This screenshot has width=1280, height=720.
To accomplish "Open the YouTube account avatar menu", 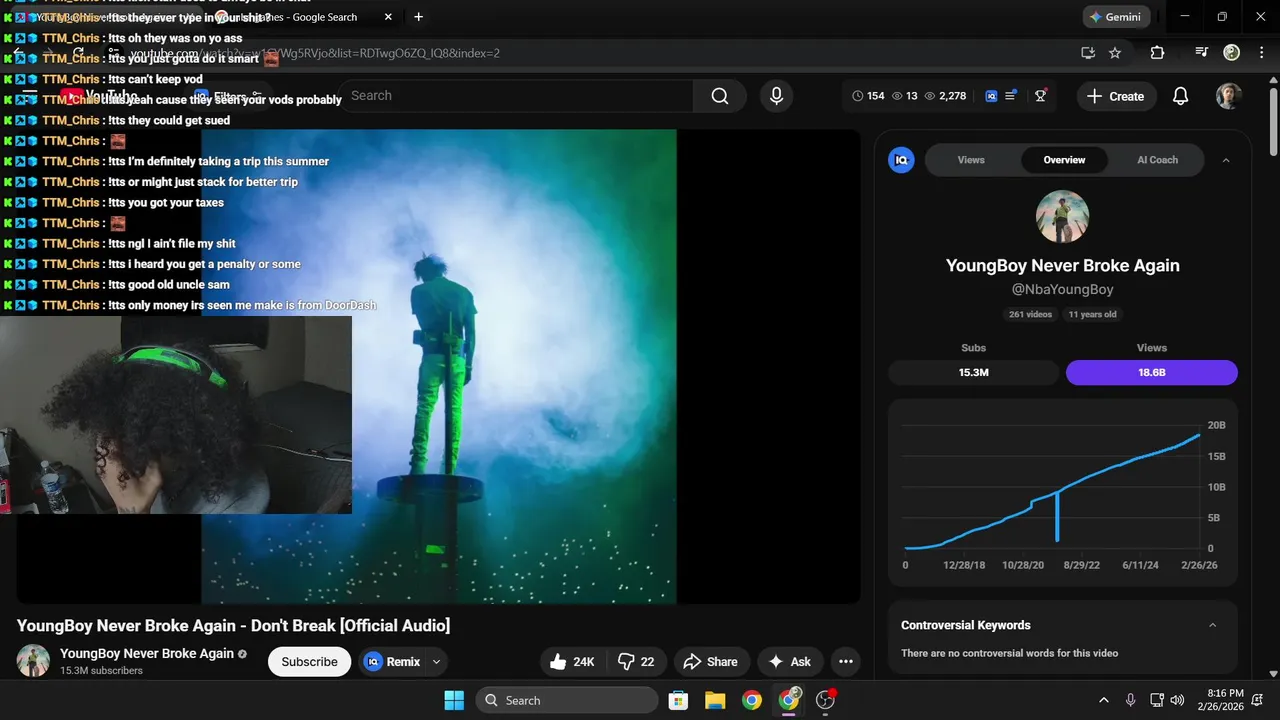I will tap(1228, 96).
